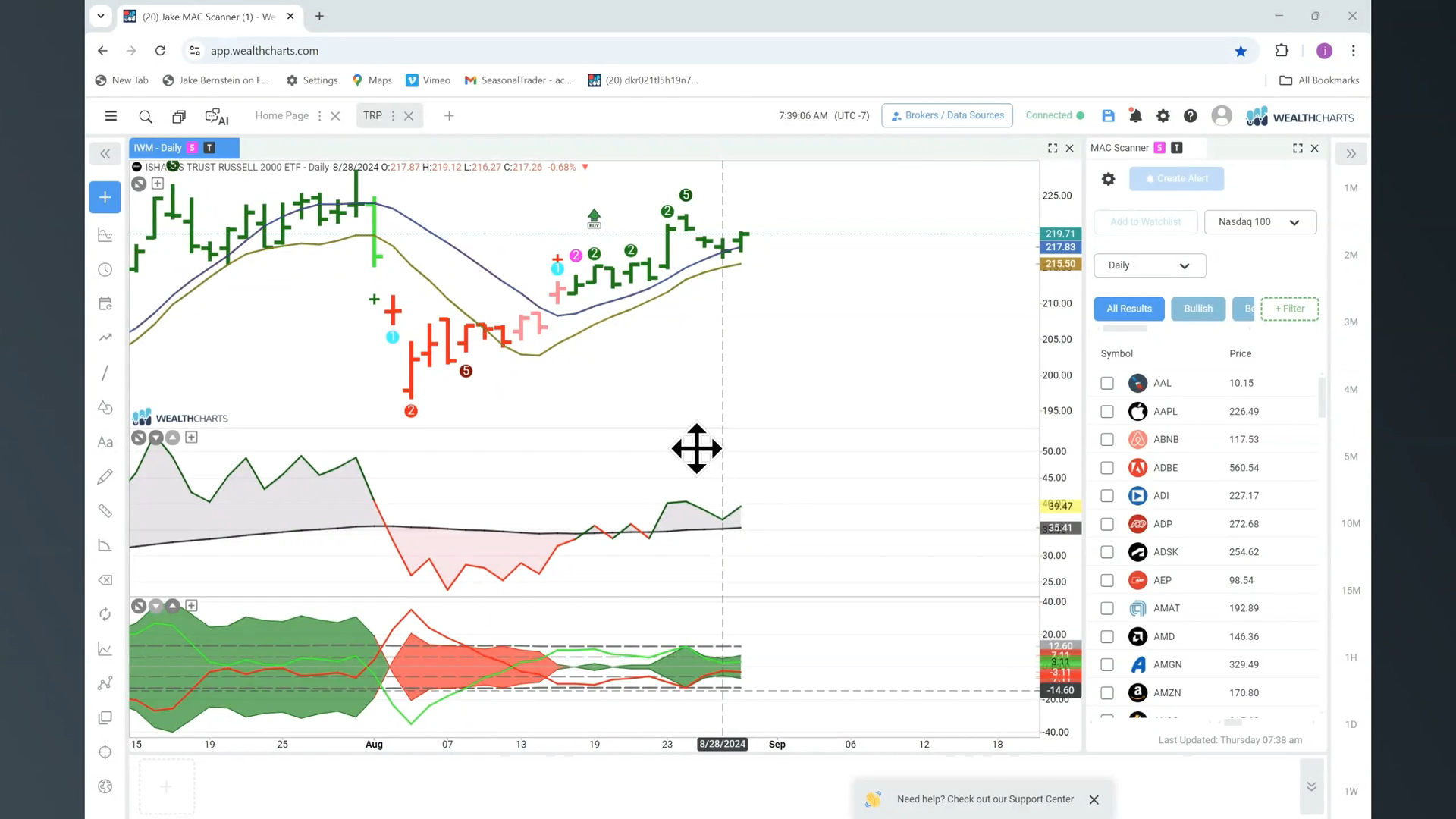This screenshot has width=1456, height=819.
Task: Open MAC Scanner settings gear
Action: [1108, 179]
